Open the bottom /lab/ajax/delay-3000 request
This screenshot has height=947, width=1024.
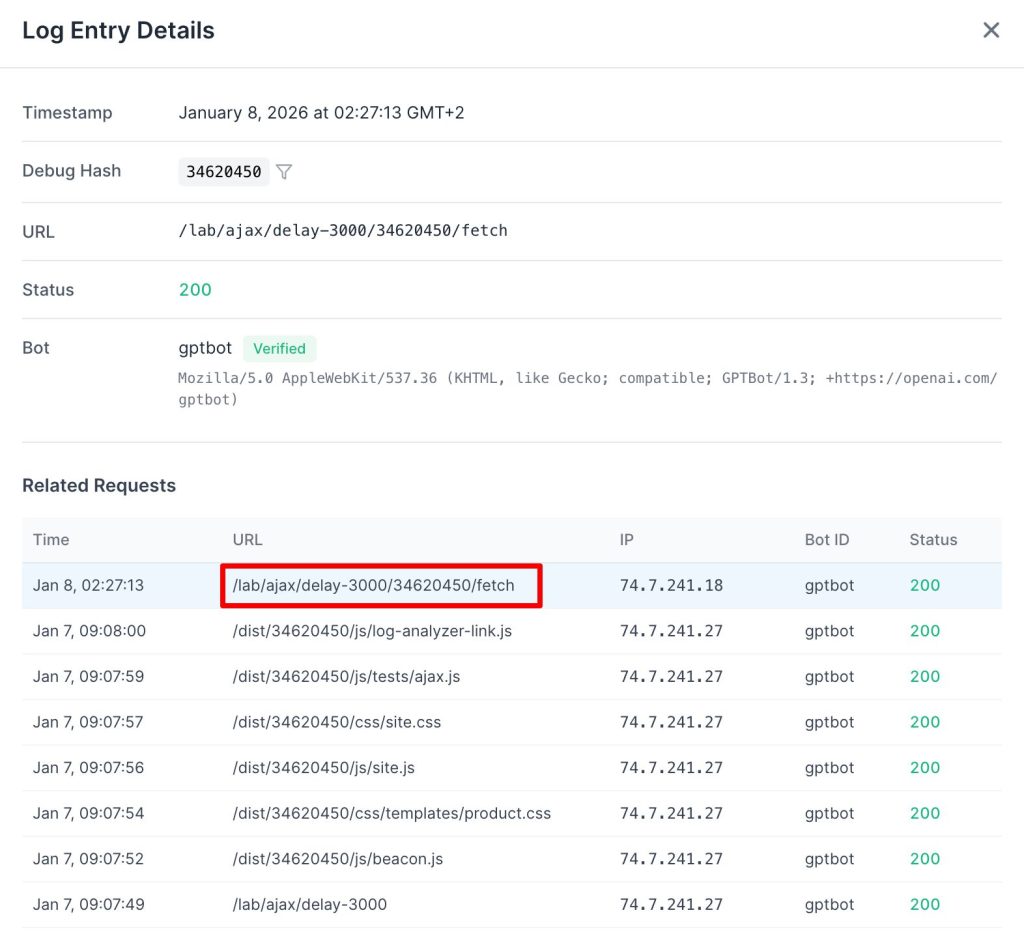(309, 904)
